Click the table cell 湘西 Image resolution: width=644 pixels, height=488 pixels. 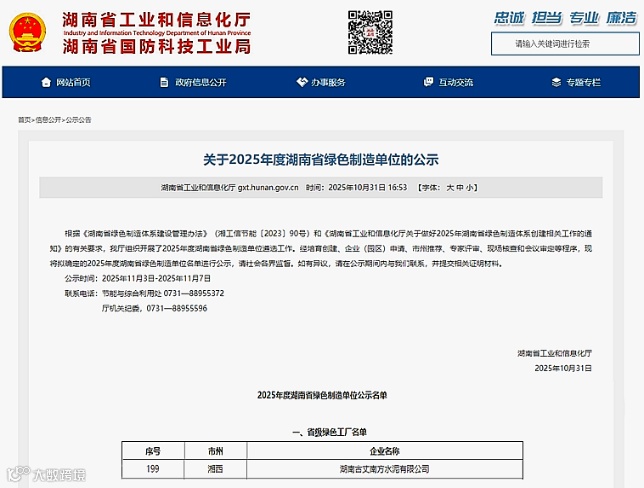coord(215,469)
